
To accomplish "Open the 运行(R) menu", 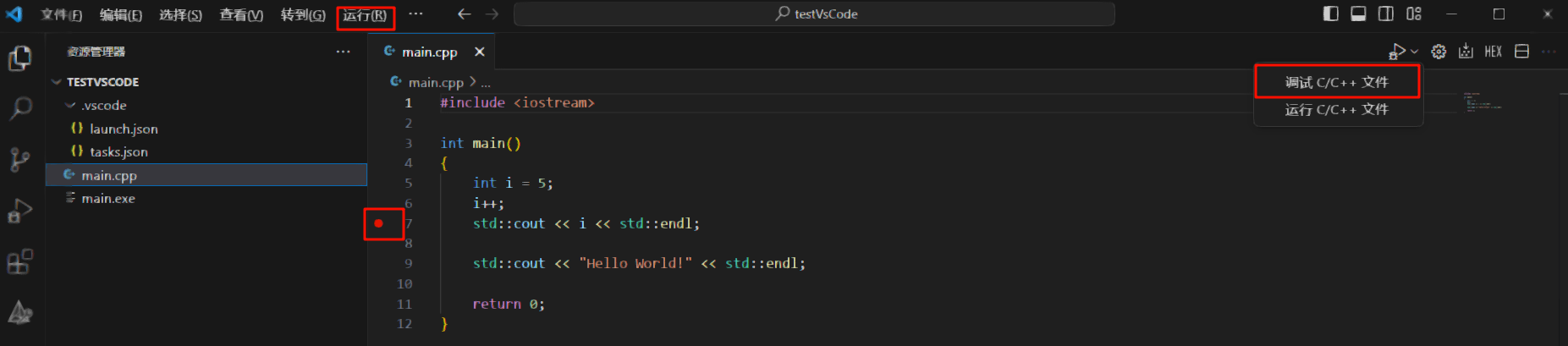I will [365, 15].
